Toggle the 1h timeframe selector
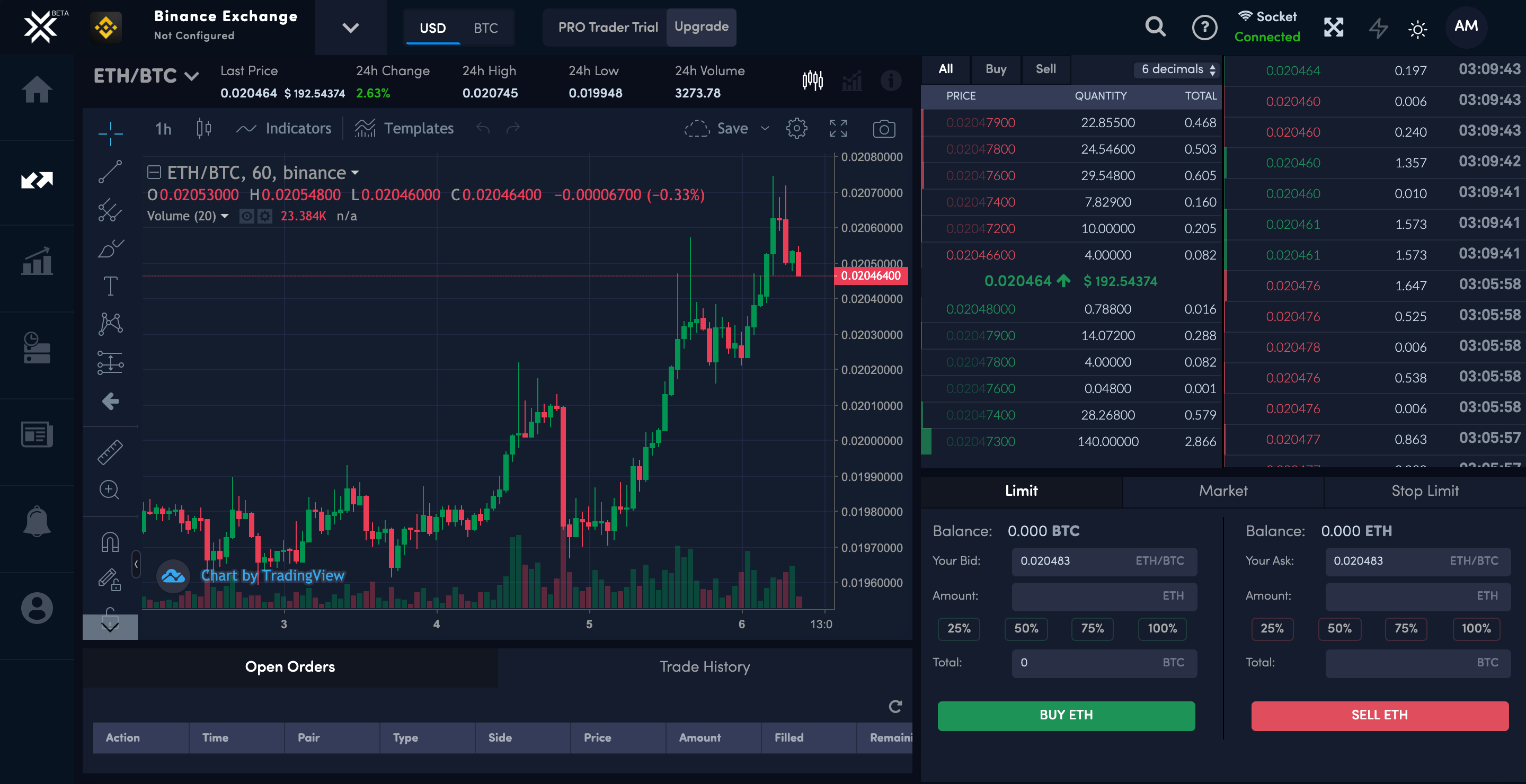1526x784 pixels. coord(162,128)
